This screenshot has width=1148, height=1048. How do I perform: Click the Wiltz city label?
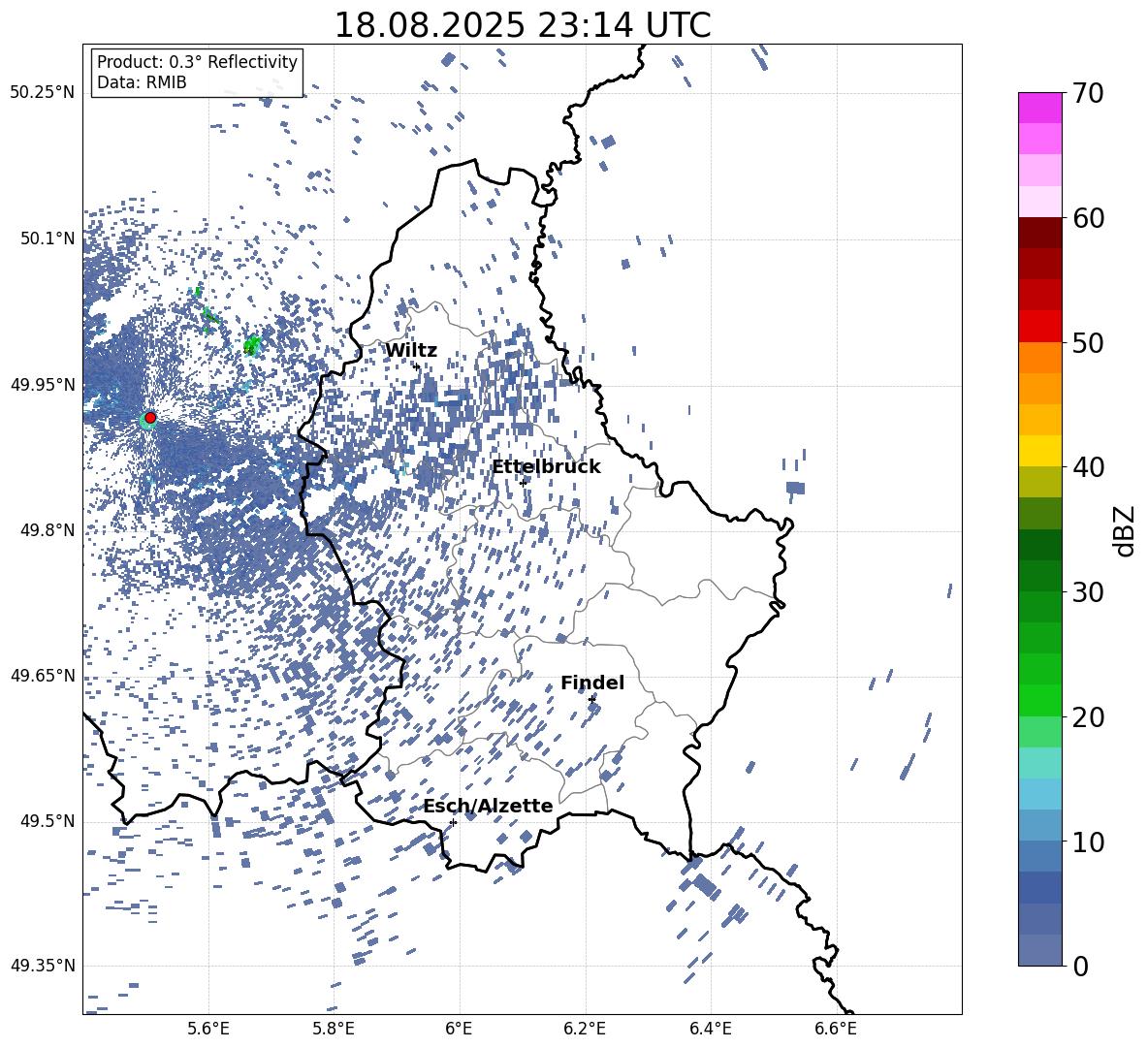tap(411, 351)
